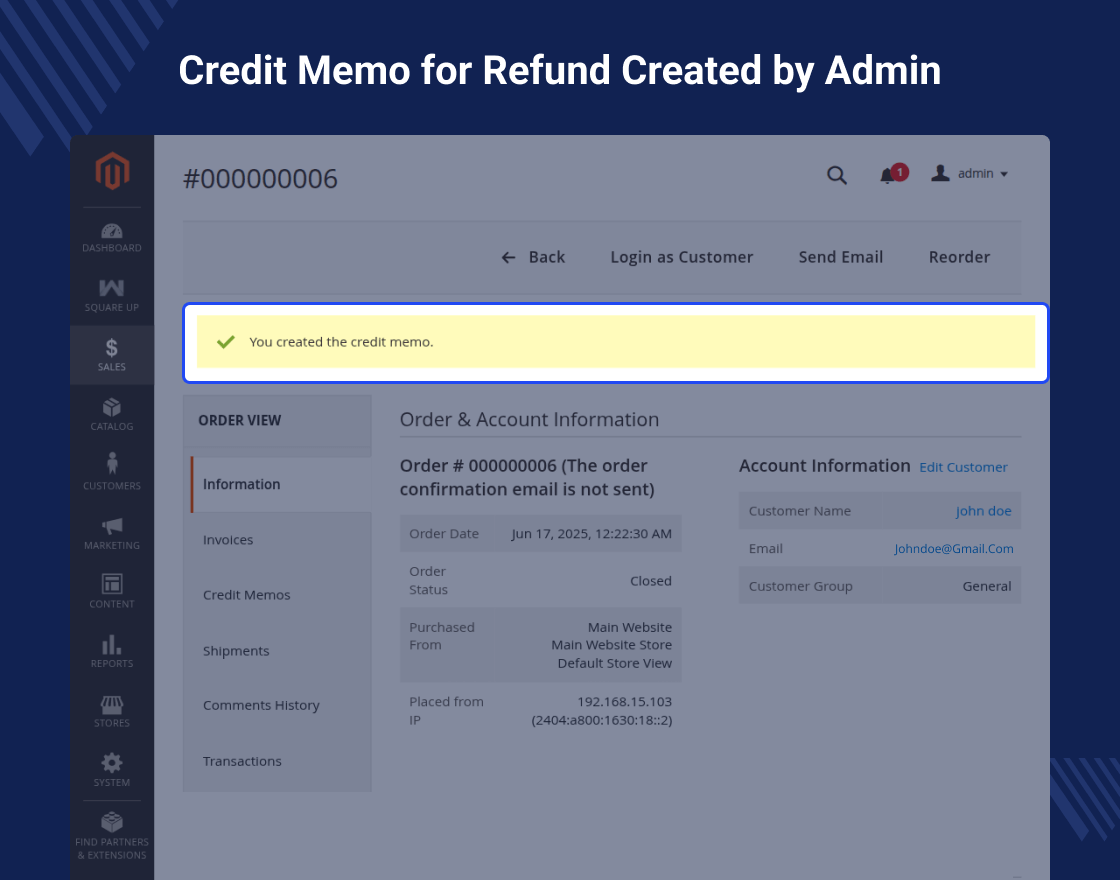Viewport: 1120px width, 880px height.
Task: Click the Magento logo icon
Action: click(112, 172)
